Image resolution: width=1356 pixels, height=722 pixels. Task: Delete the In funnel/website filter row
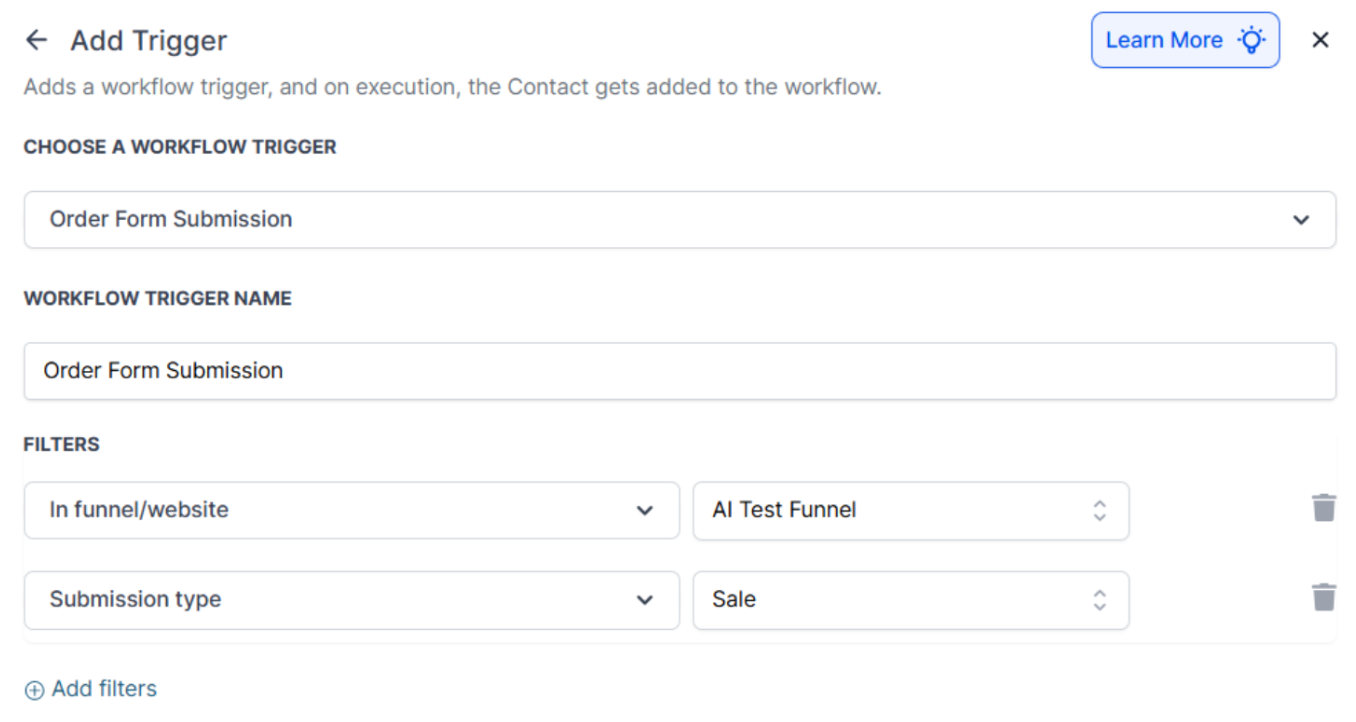point(1324,508)
